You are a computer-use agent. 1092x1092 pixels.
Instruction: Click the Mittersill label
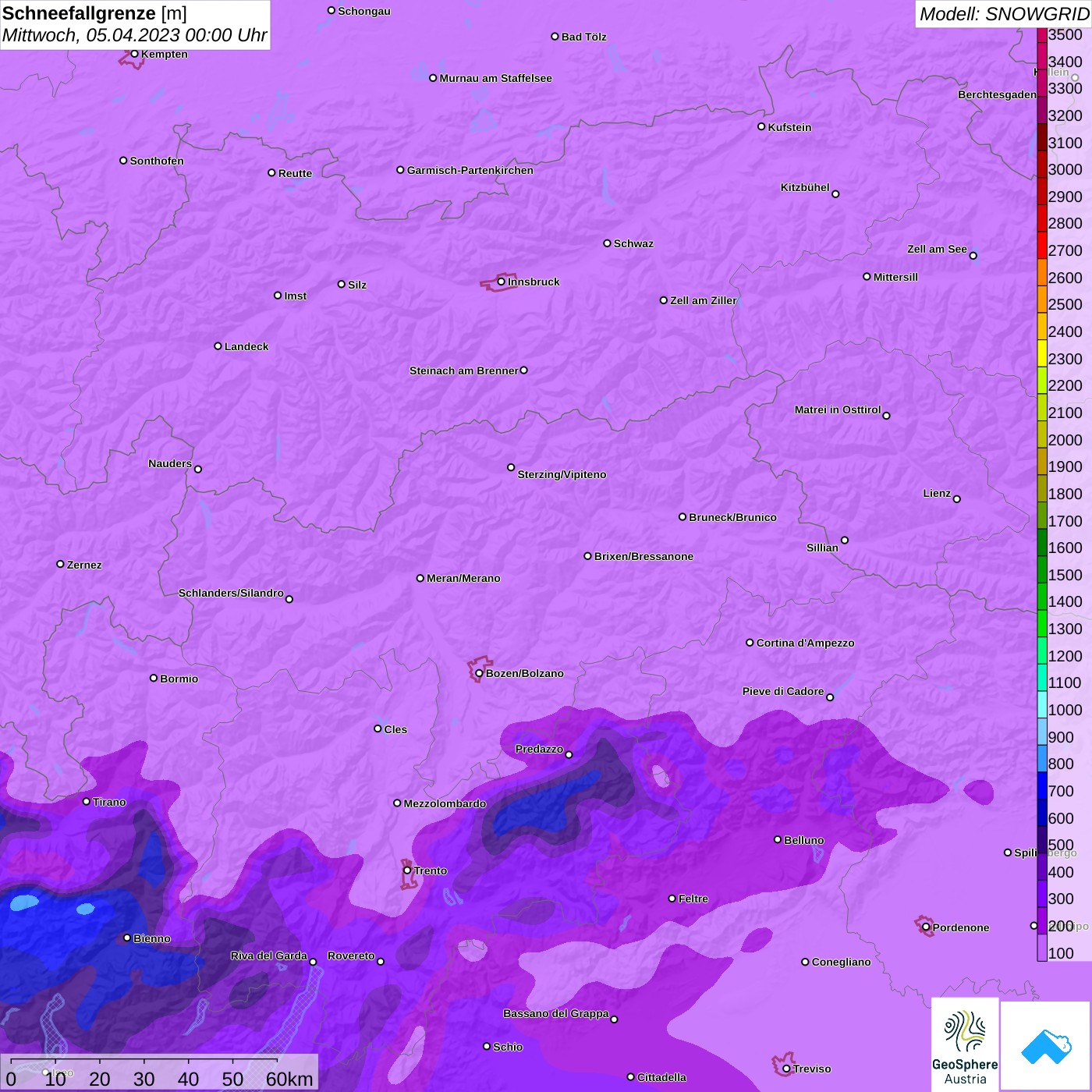click(x=895, y=277)
